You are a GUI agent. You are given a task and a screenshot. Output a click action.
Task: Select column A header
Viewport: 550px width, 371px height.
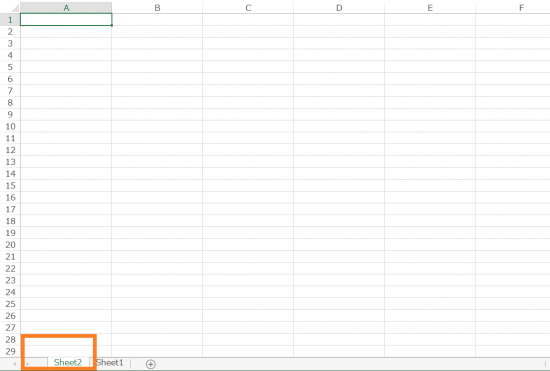tap(66, 8)
